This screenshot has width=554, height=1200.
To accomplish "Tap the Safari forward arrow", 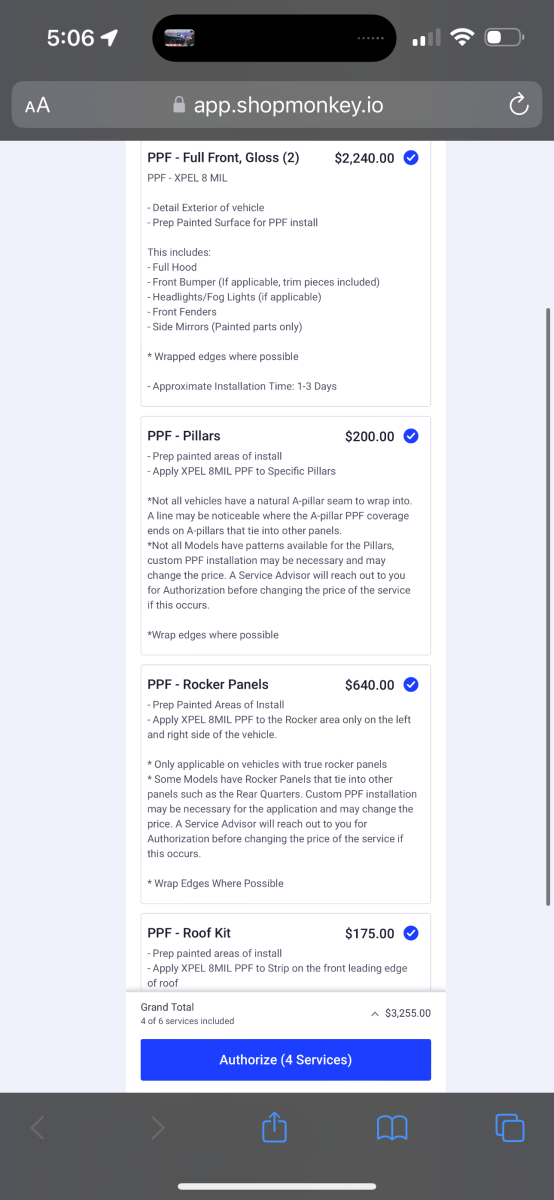I will 157,1128.
